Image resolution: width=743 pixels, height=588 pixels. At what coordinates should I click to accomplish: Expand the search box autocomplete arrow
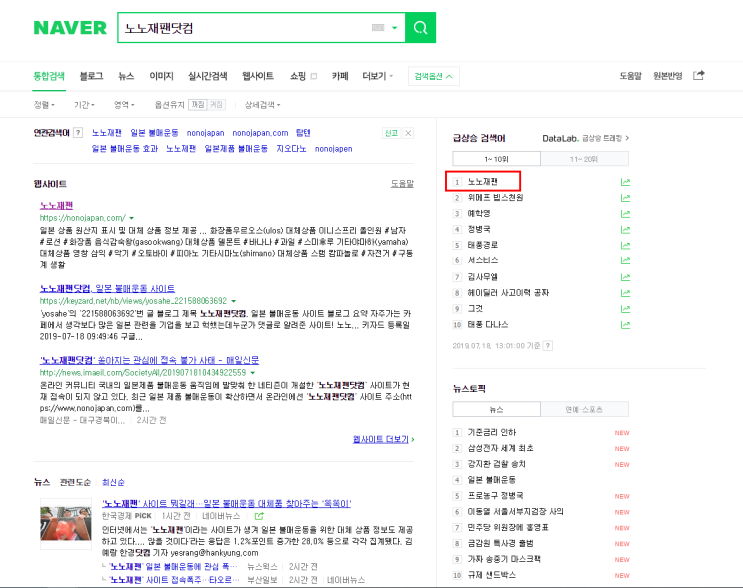394,28
